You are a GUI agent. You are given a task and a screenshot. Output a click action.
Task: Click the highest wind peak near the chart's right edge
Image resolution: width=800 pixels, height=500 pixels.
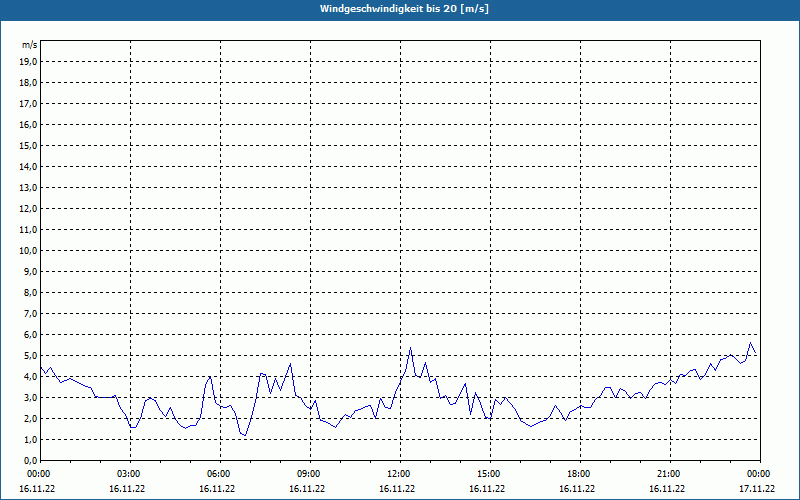751,343
